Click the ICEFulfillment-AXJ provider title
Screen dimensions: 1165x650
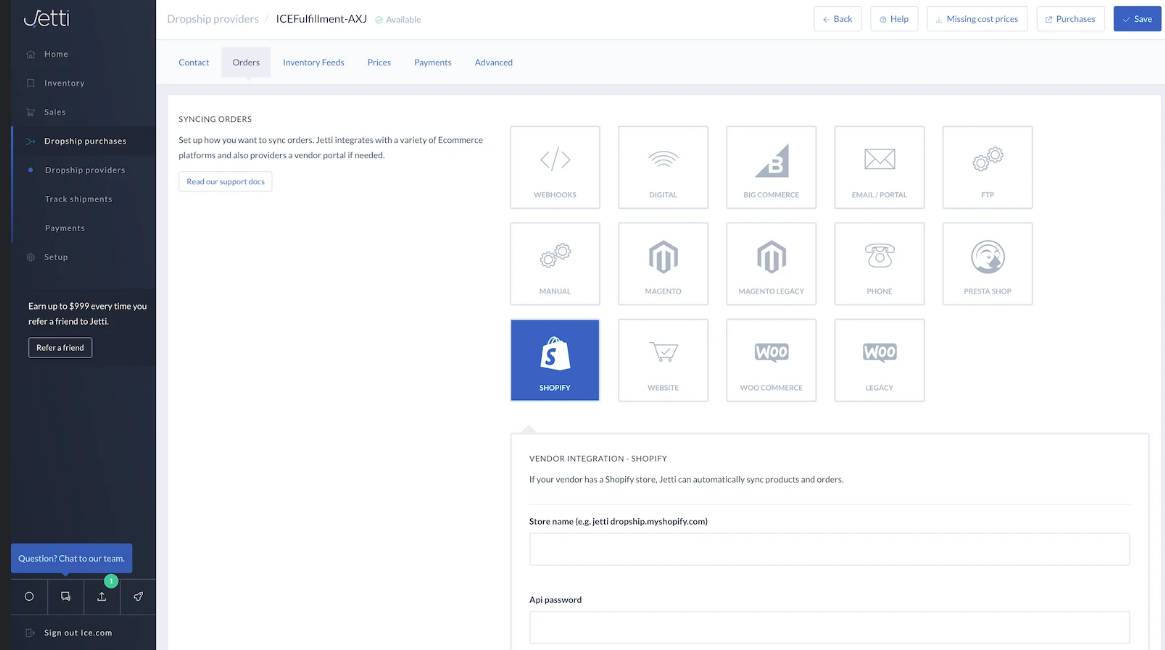click(321, 19)
